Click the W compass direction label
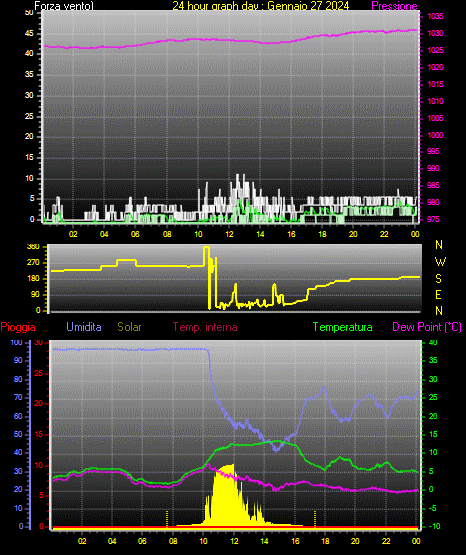 [x=440, y=262]
